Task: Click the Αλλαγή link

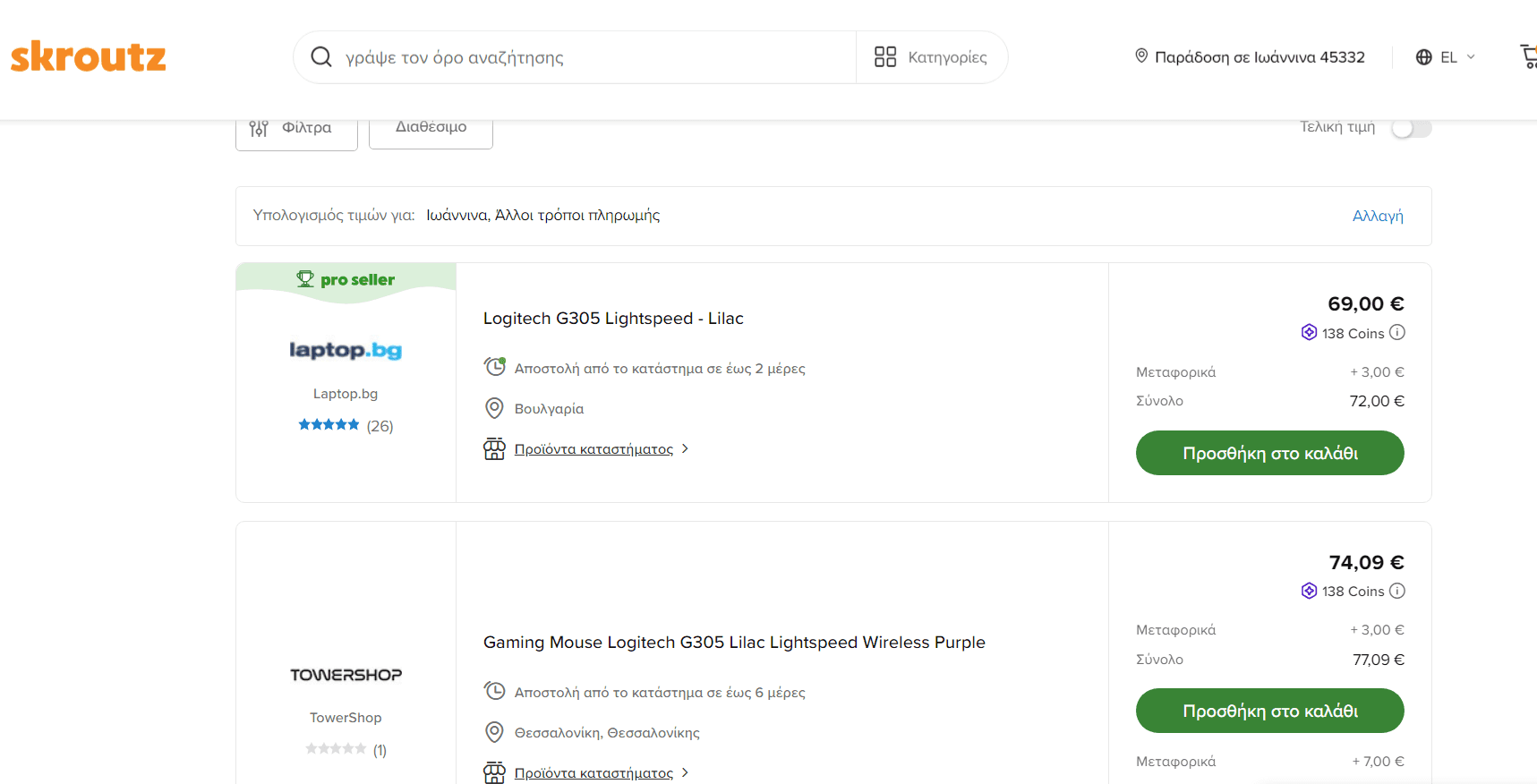Action: [1378, 216]
